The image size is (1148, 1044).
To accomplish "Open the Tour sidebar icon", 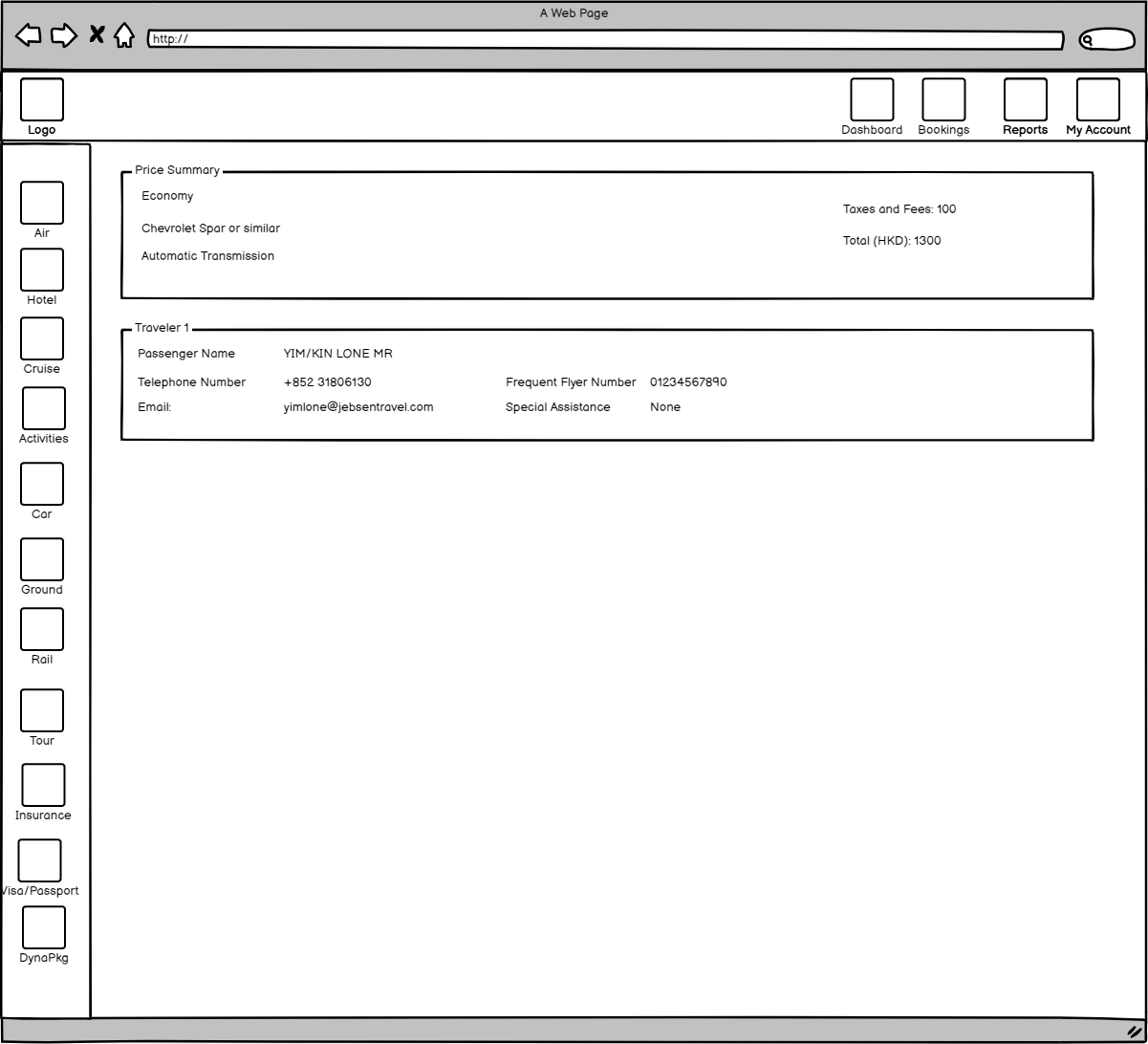I will click(x=42, y=710).
